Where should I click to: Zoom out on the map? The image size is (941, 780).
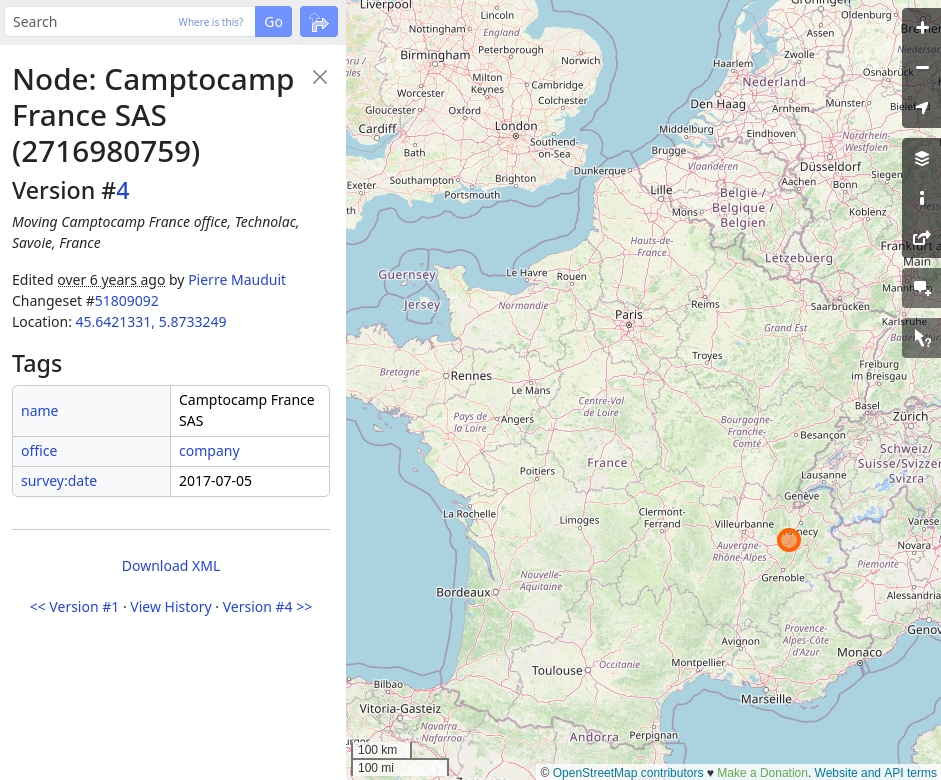[922, 68]
